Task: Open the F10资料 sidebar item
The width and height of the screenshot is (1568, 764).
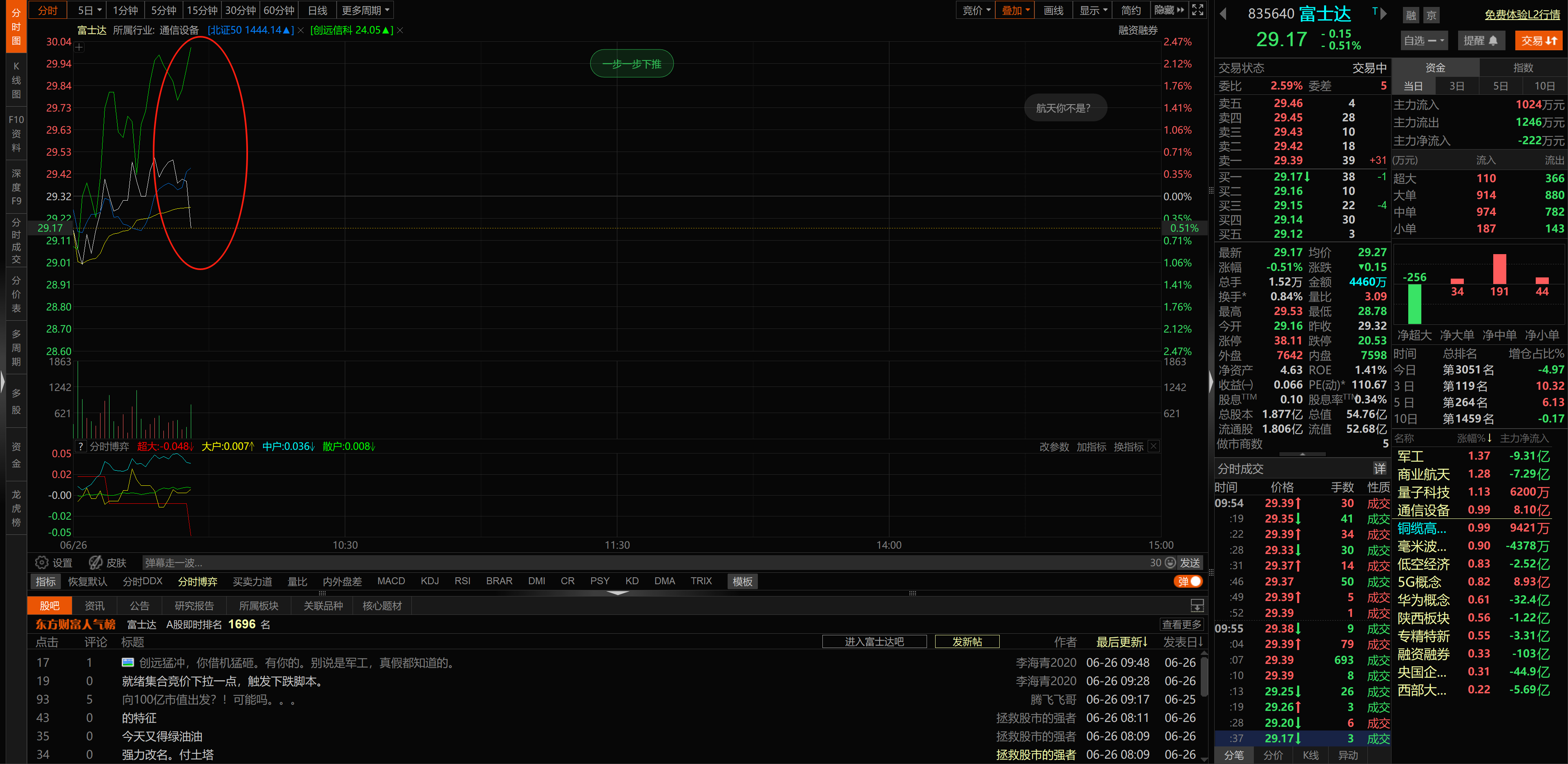Action: [16, 133]
